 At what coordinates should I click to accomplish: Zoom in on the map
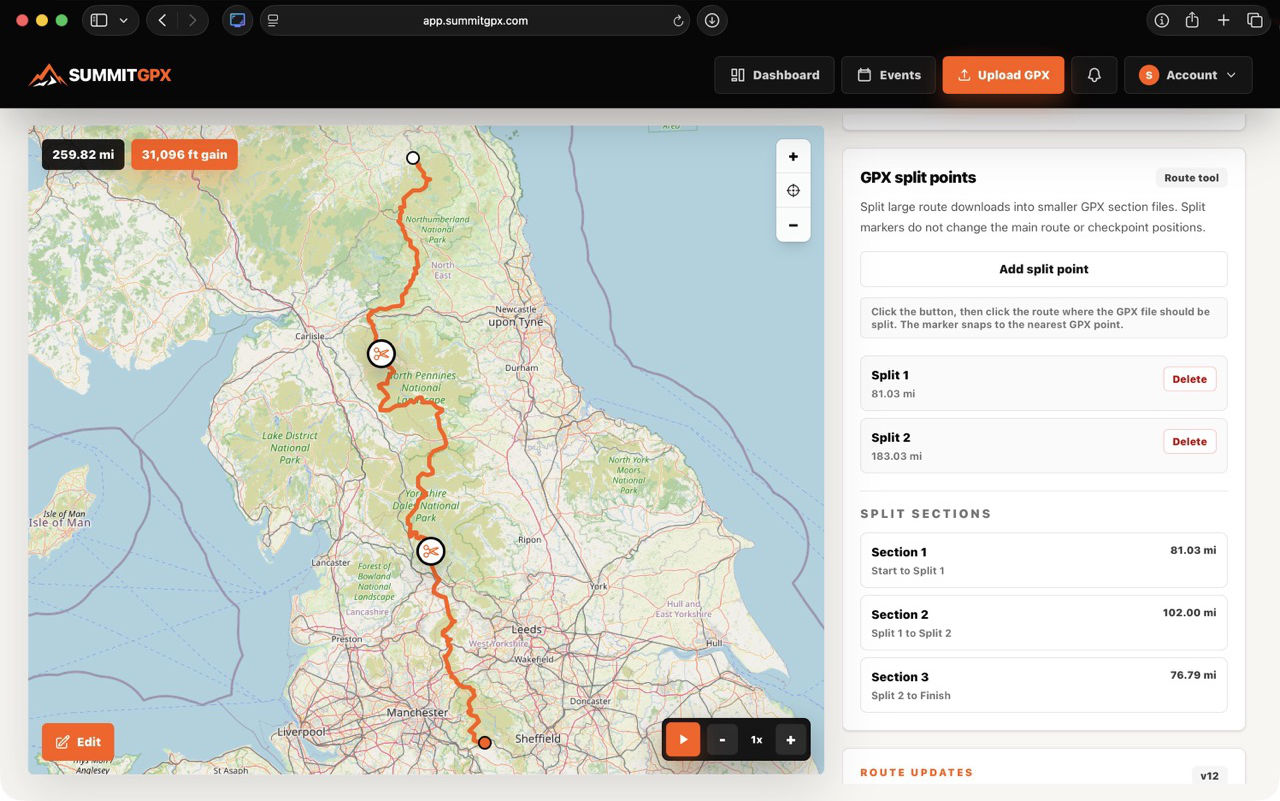[x=793, y=157]
